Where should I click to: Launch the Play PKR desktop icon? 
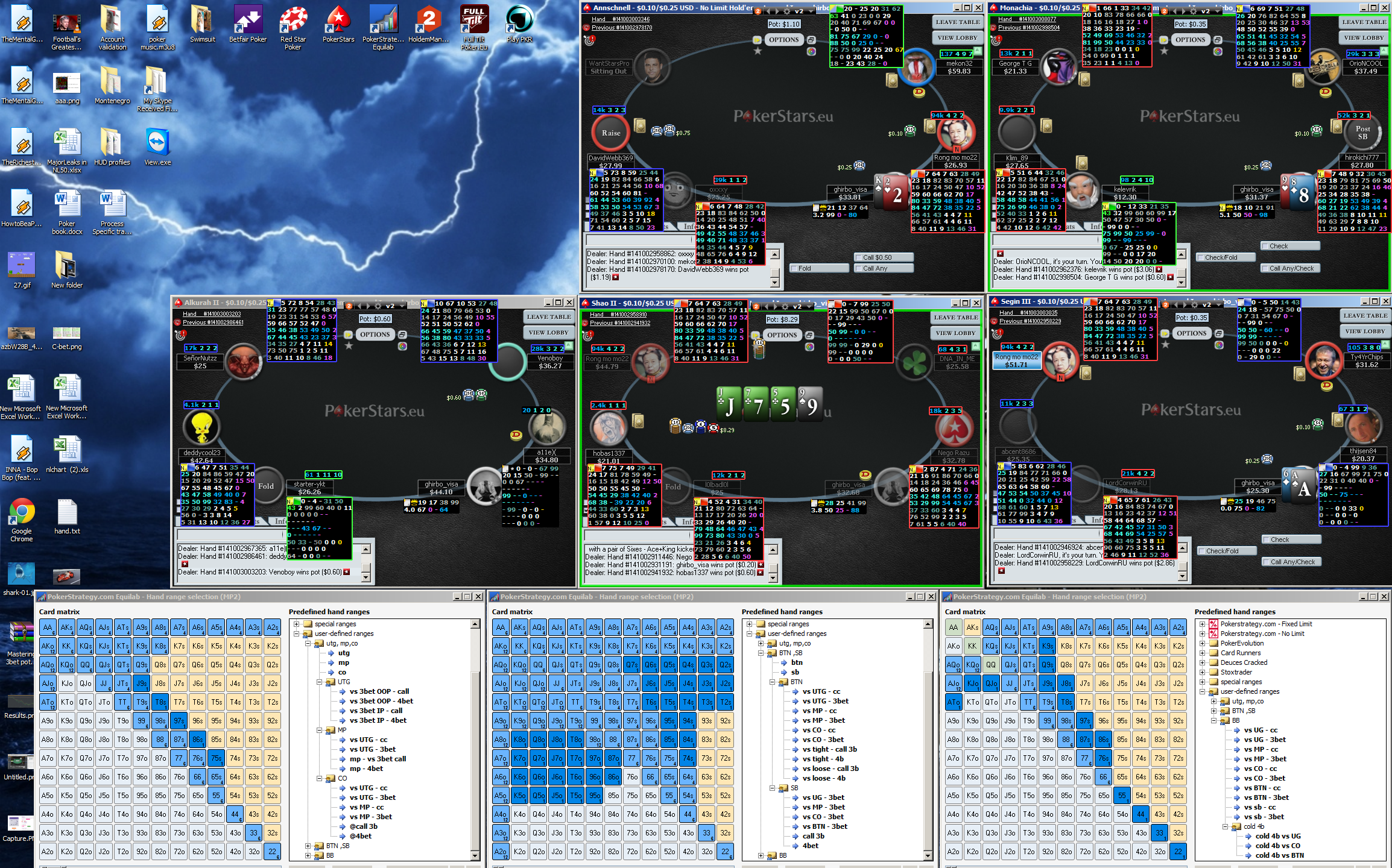click(519, 24)
